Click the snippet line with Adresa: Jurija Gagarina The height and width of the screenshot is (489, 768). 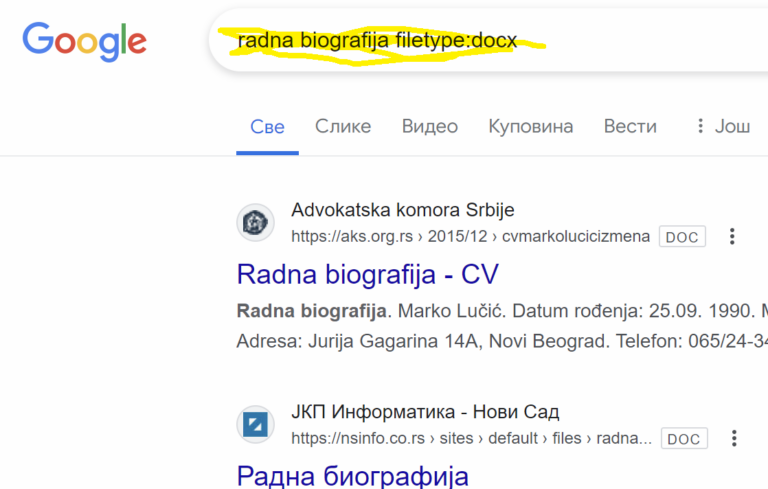[502, 341]
